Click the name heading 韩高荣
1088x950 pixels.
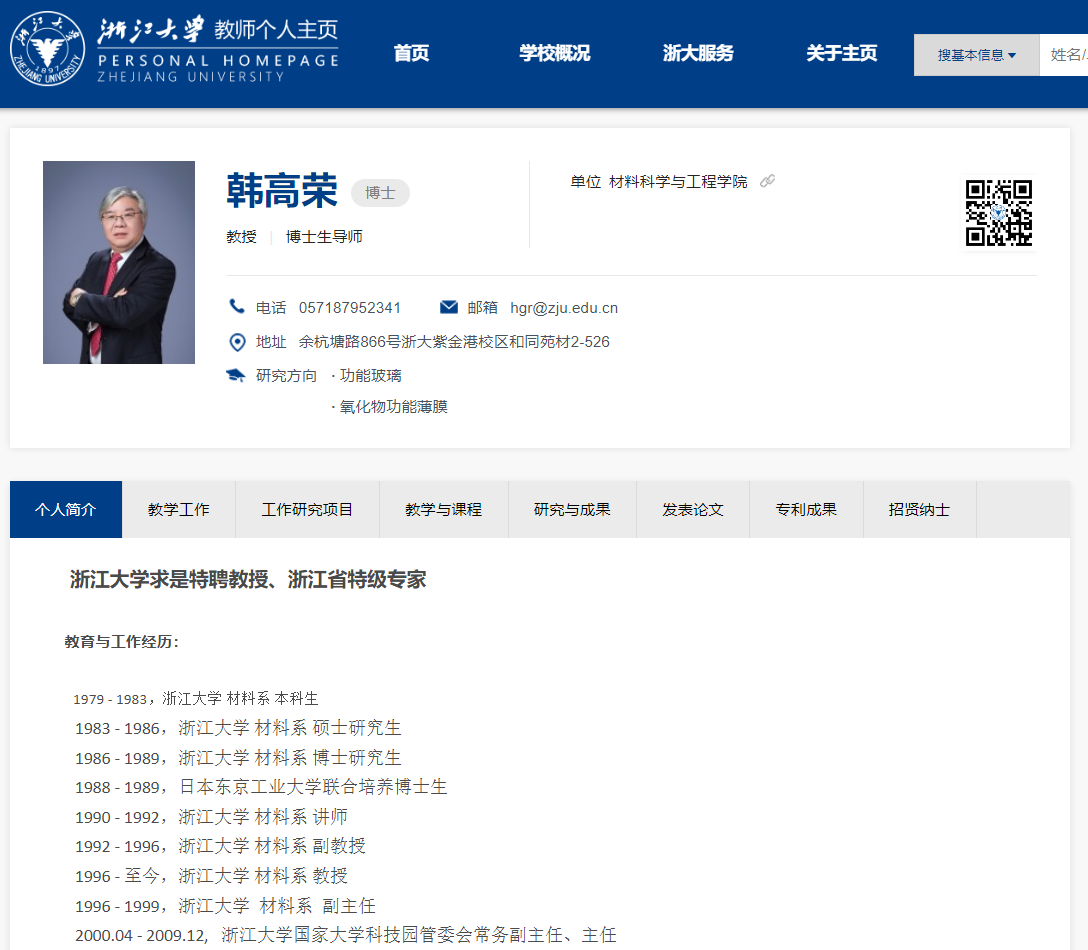pyautogui.click(x=282, y=191)
